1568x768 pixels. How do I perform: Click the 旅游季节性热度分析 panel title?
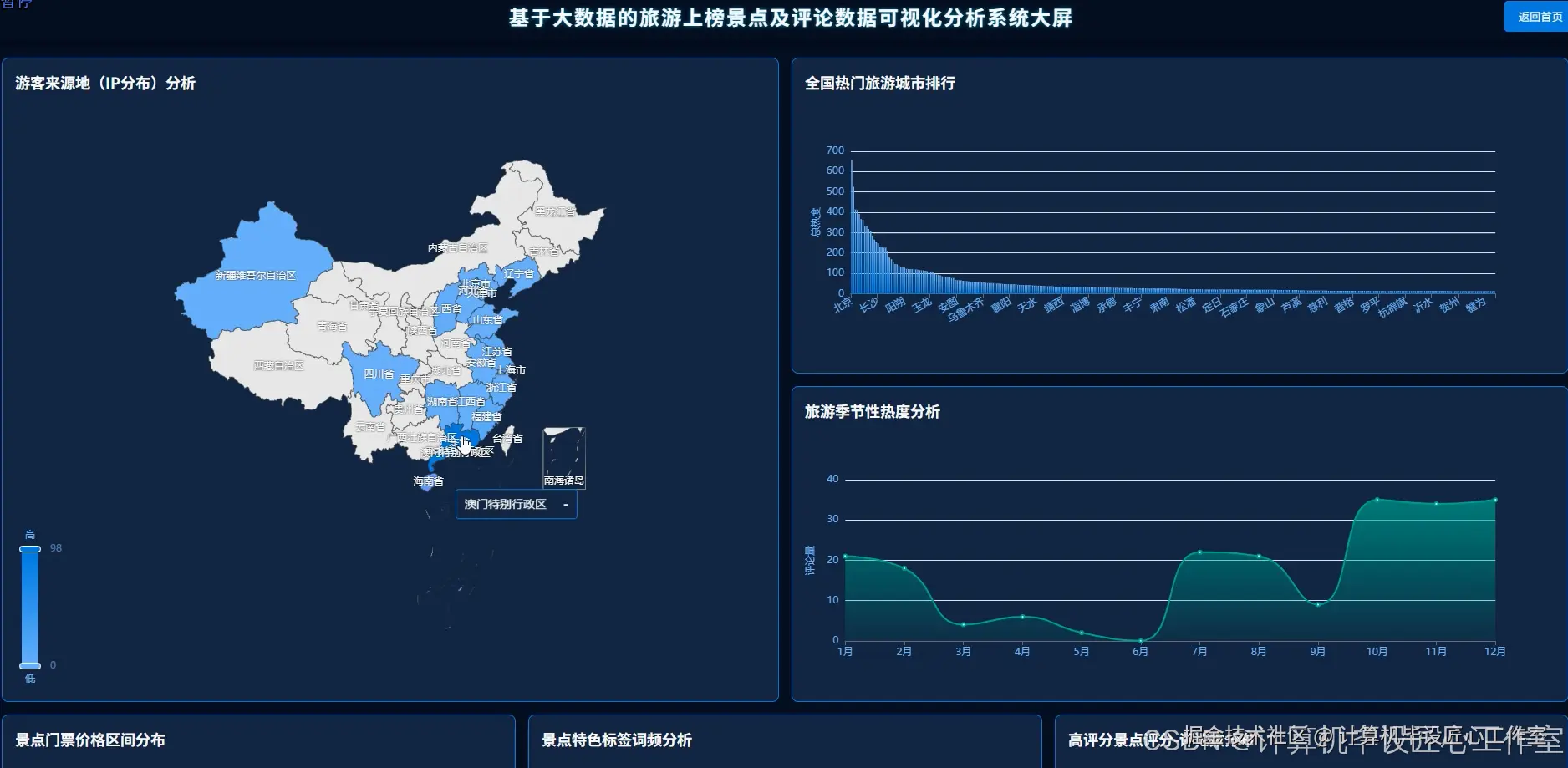pyautogui.click(x=873, y=412)
